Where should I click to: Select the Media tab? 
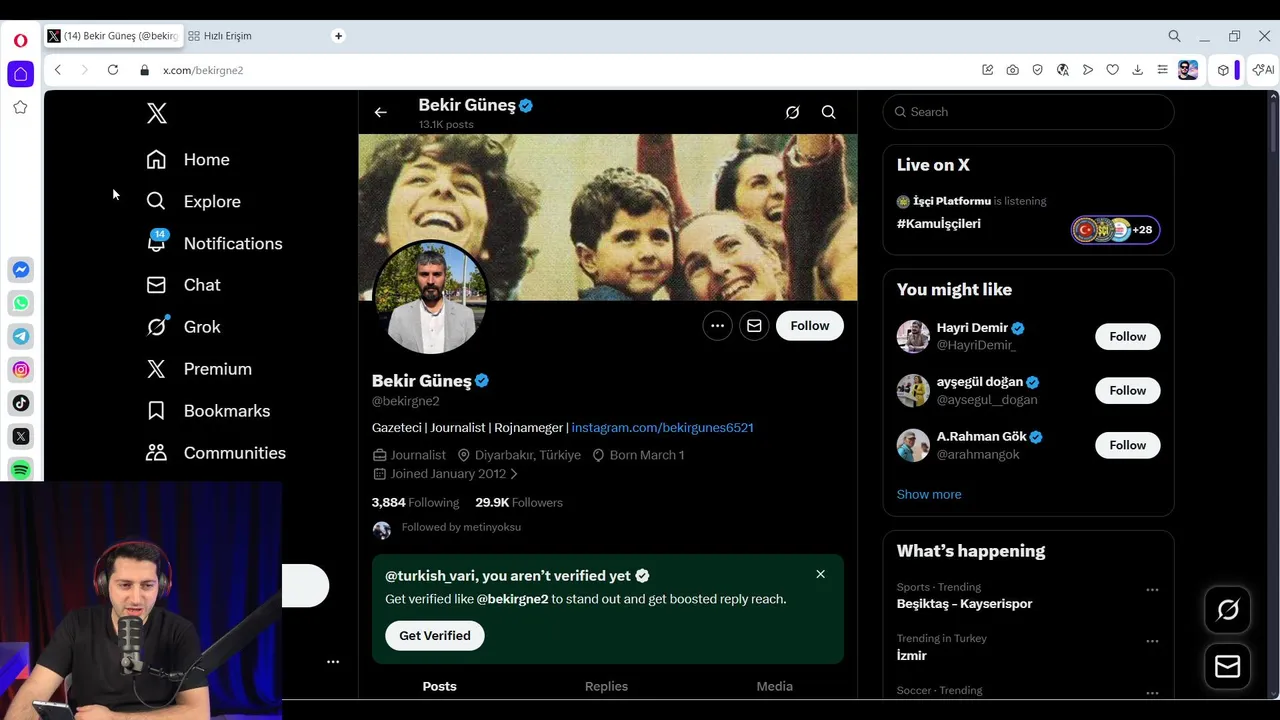(774, 686)
